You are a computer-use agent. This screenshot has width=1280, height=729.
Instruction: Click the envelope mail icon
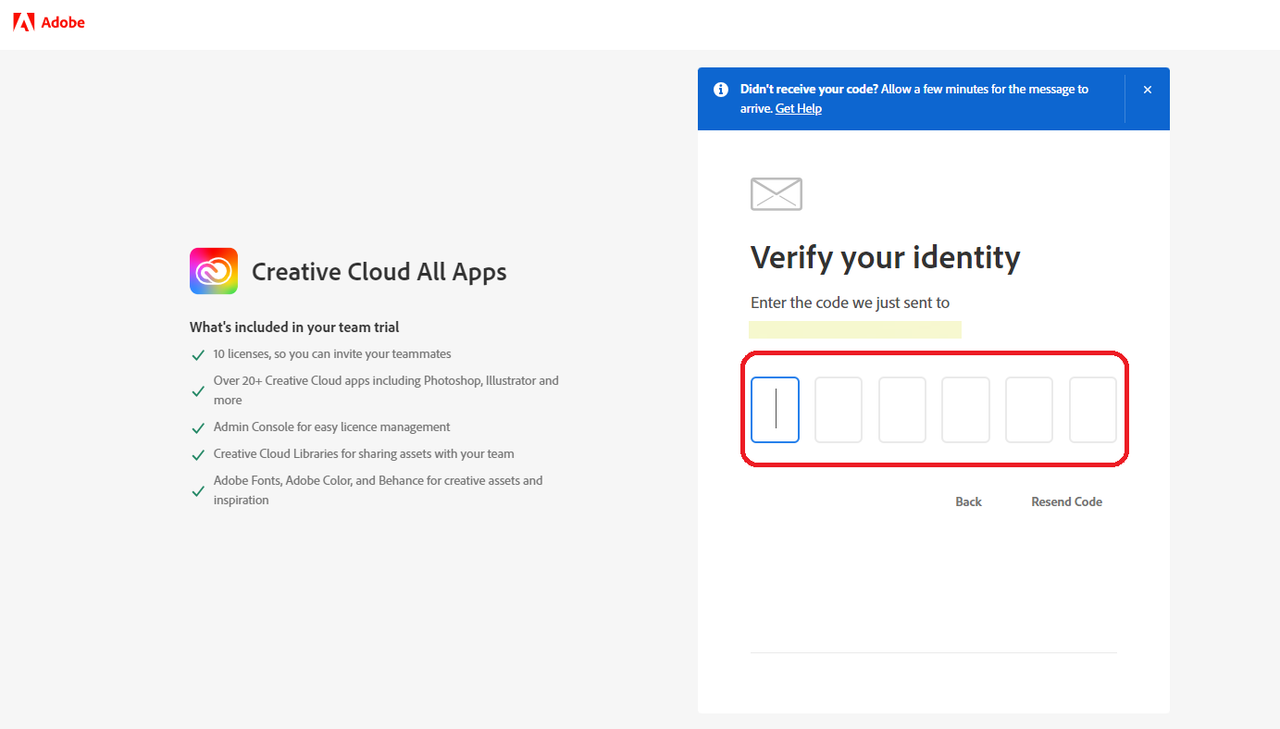[776, 194]
